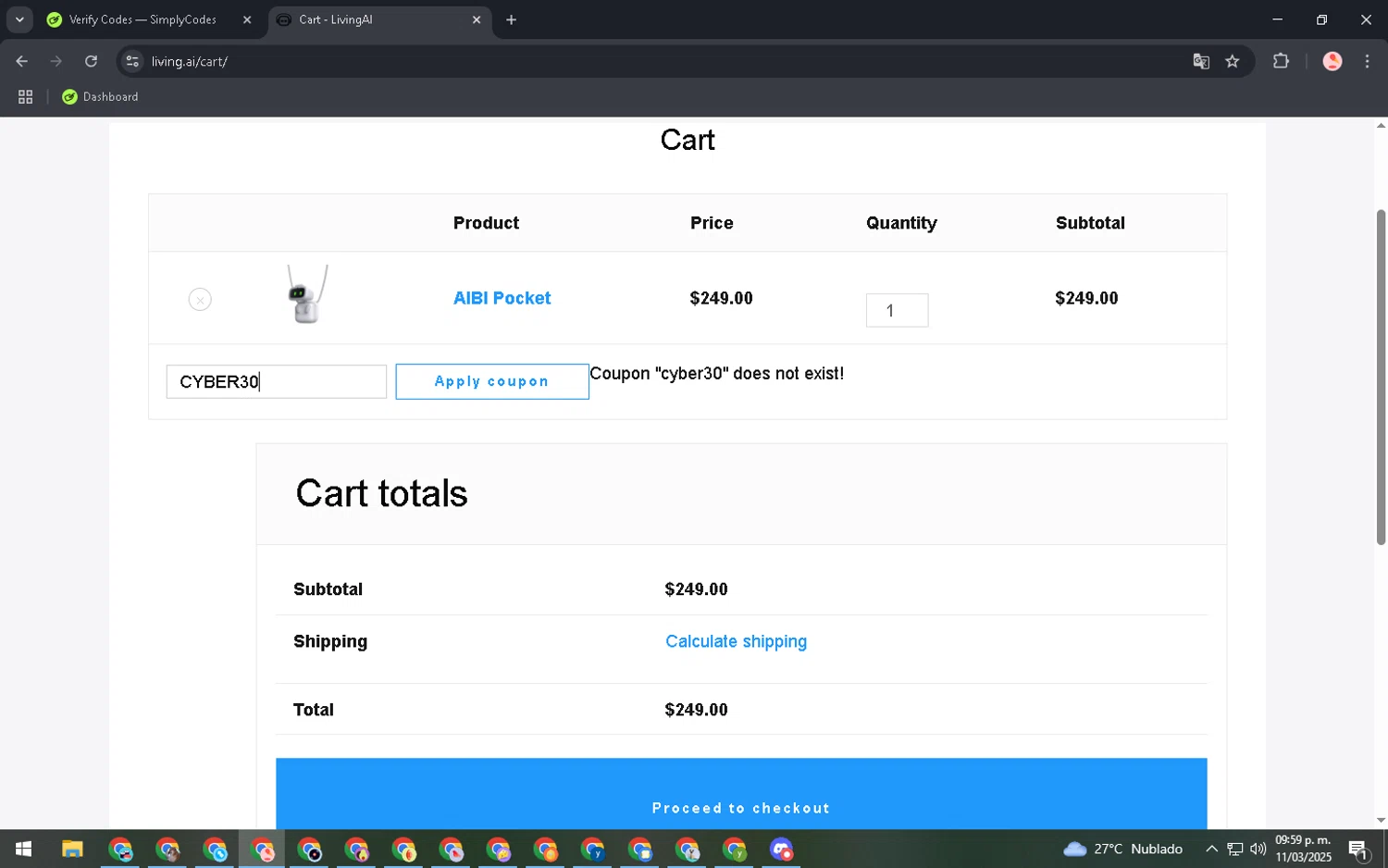Open the 27°C Nublado weather widget
This screenshot has height=868, width=1388.
1122,849
